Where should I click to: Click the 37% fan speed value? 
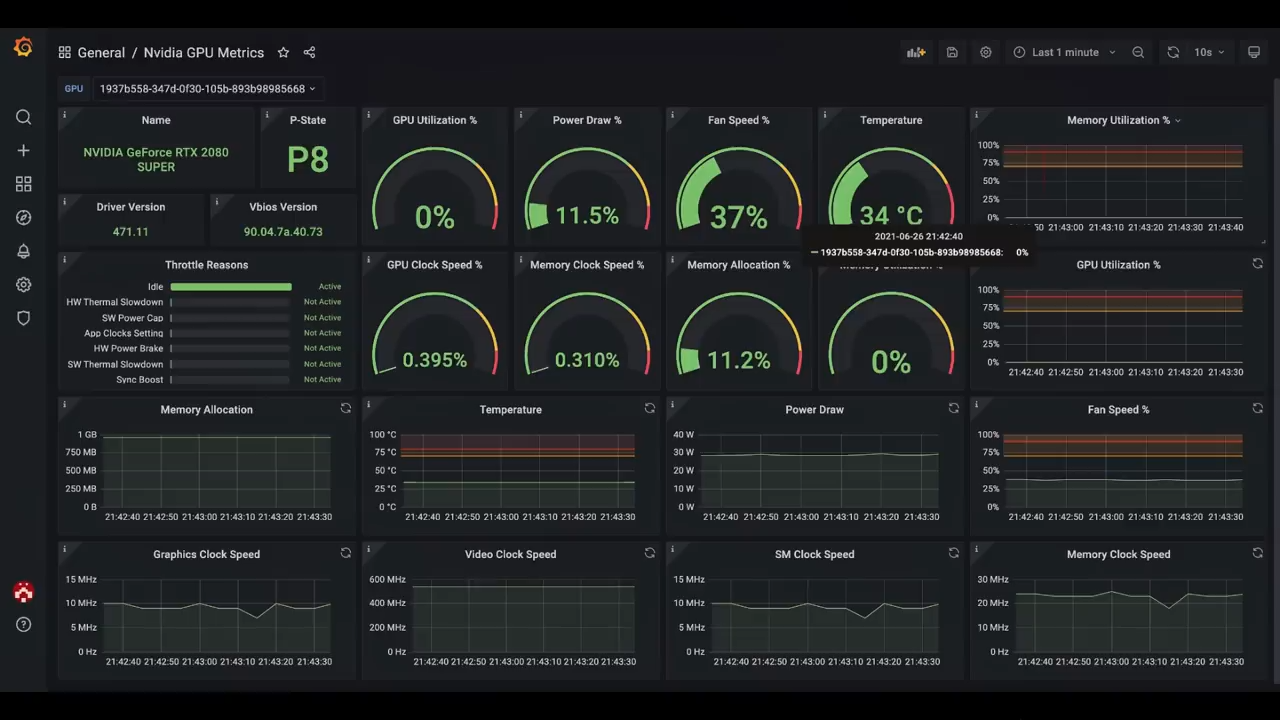click(739, 217)
